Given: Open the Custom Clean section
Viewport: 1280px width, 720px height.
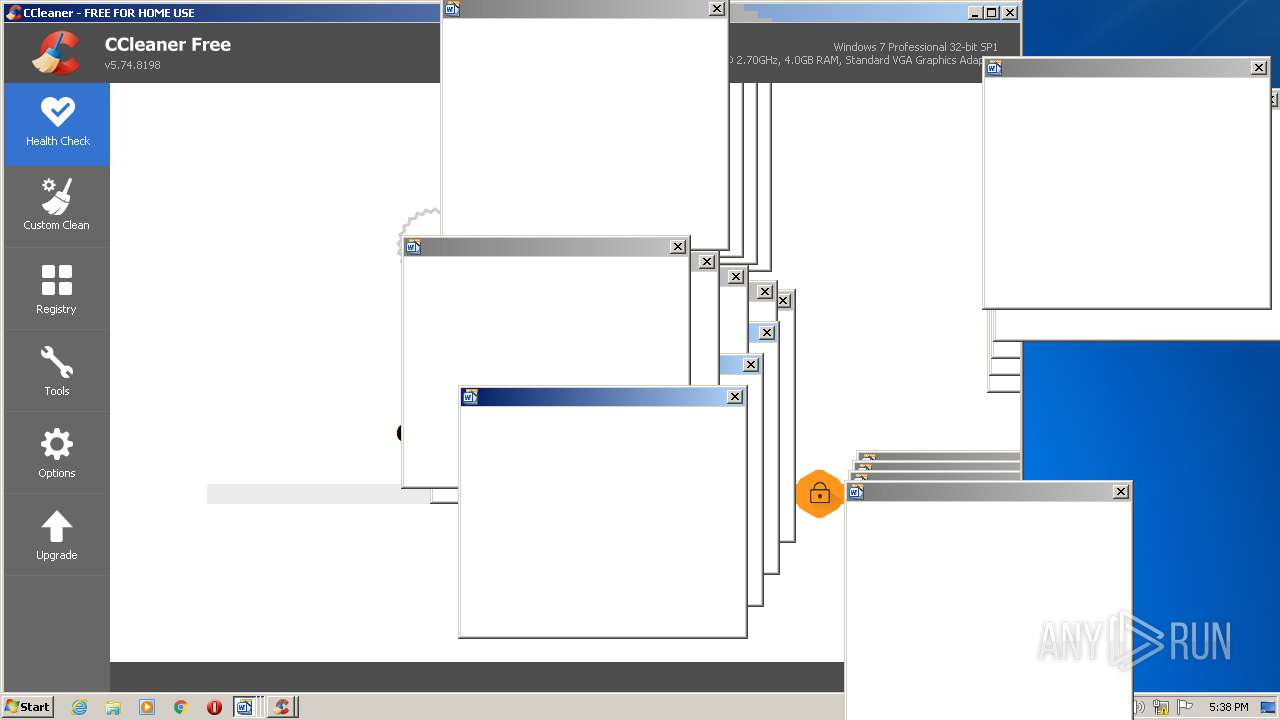Looking at the screenshot, I should [57, 207].
